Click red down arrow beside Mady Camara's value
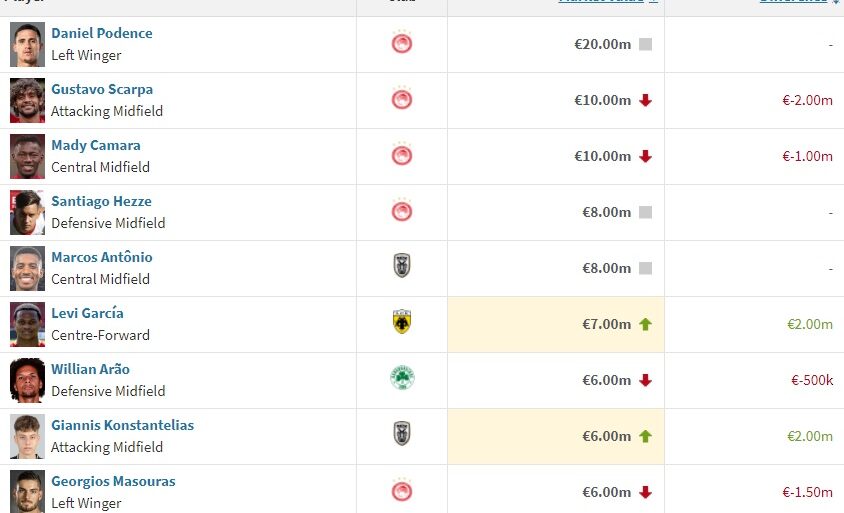844x513 pixels. [x=645, y=156]
